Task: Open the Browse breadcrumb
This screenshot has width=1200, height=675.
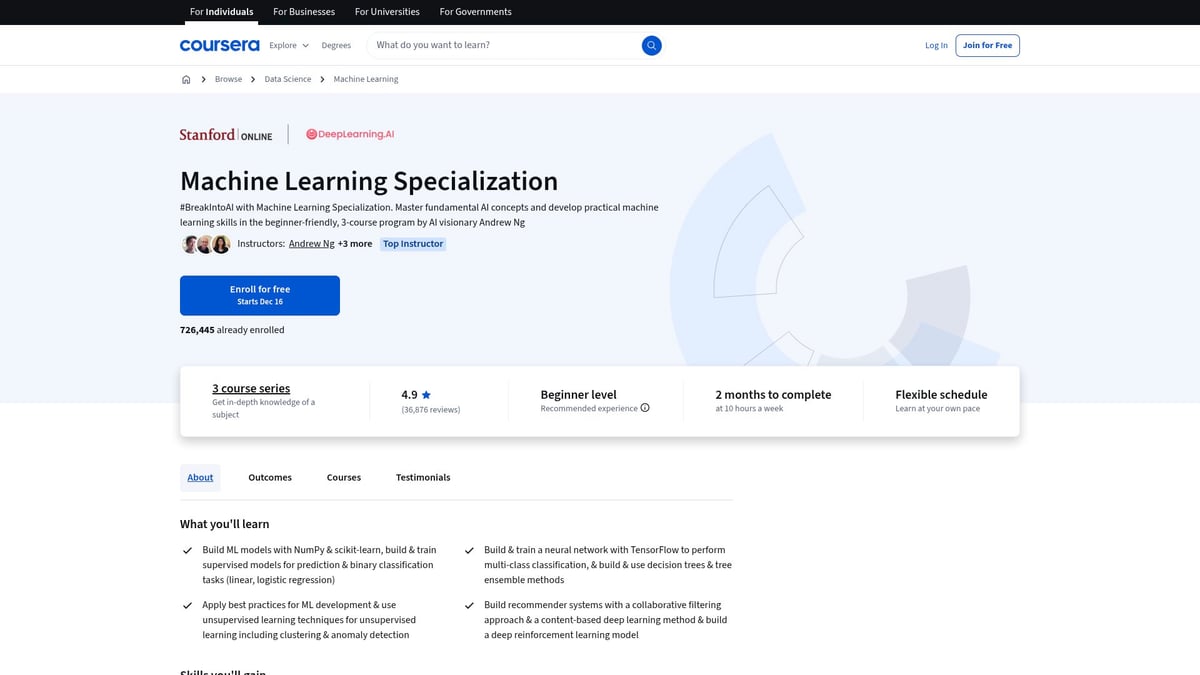Action: pos(228,79)
